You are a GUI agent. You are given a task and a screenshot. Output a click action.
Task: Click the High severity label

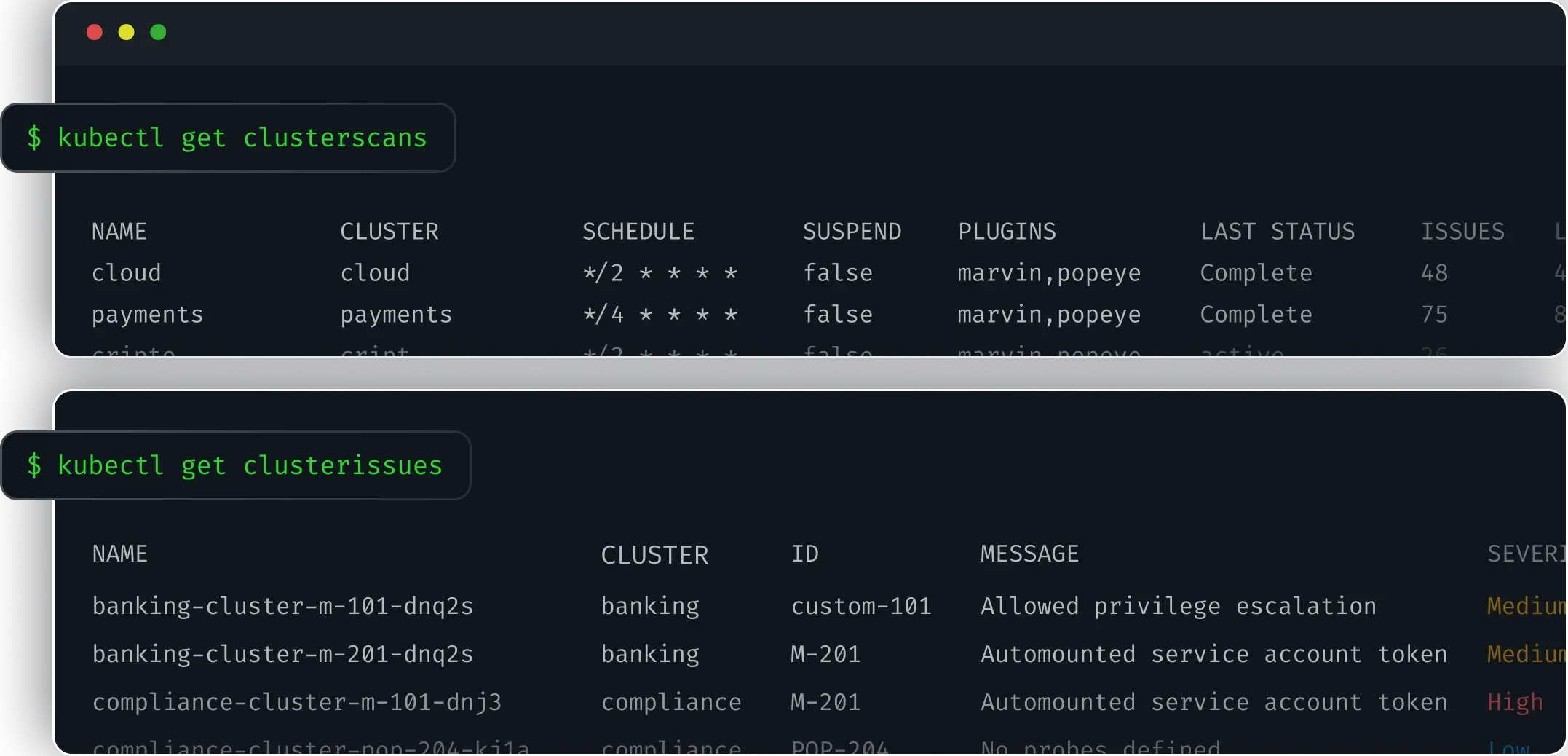(x=1515, y=702)
